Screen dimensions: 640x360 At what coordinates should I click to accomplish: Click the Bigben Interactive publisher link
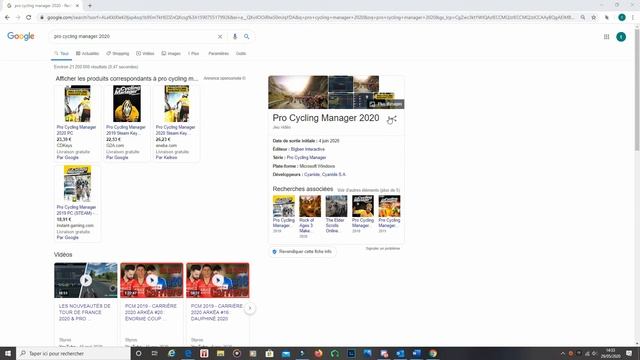[308, 149]
